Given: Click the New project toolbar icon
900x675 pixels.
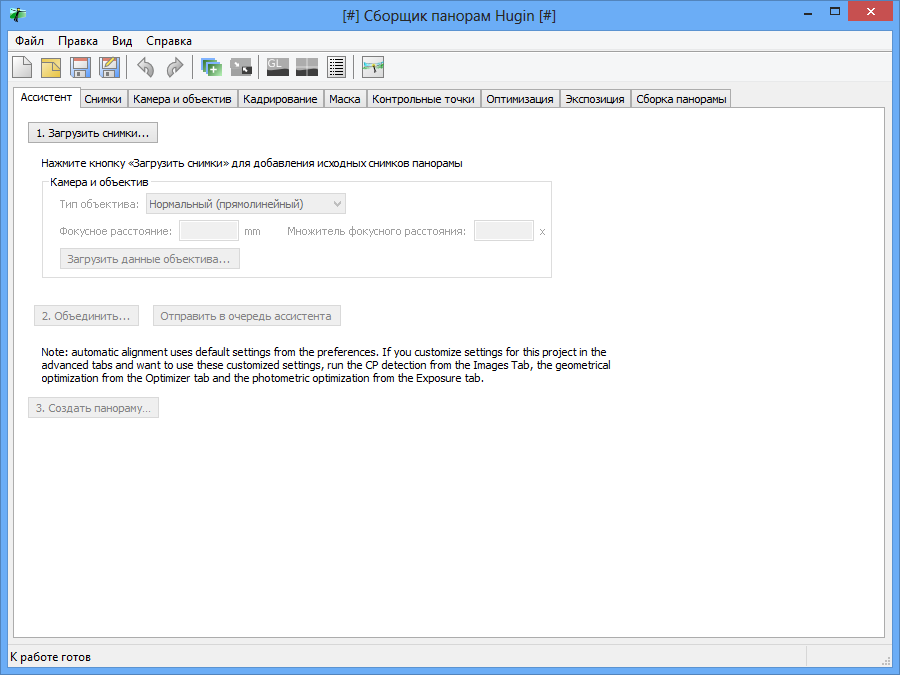Looking at the screenshot, I should [22, 67].
